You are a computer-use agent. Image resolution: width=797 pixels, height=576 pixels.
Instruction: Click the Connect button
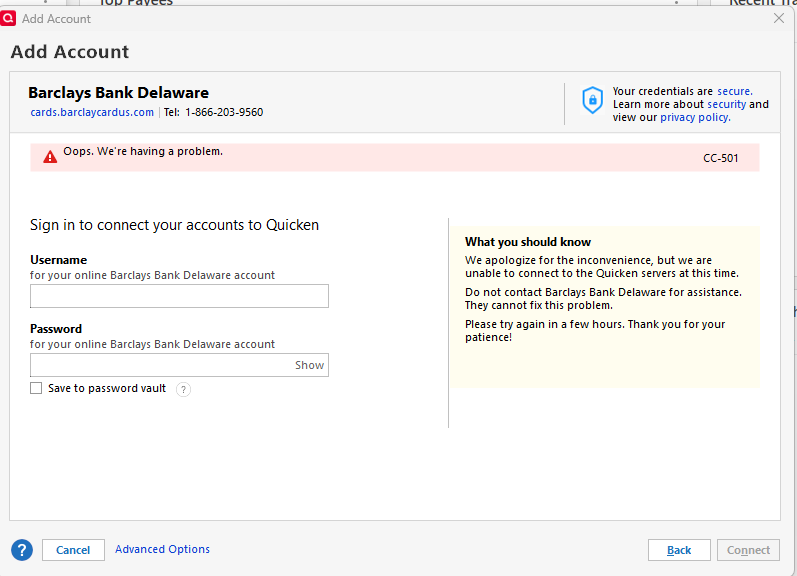[748, 550]
